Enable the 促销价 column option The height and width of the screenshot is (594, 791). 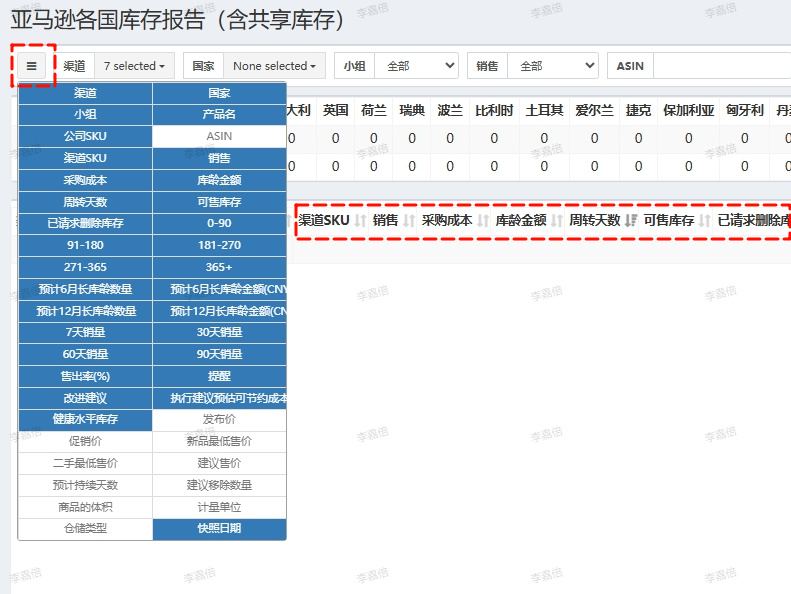coord(85,442)
